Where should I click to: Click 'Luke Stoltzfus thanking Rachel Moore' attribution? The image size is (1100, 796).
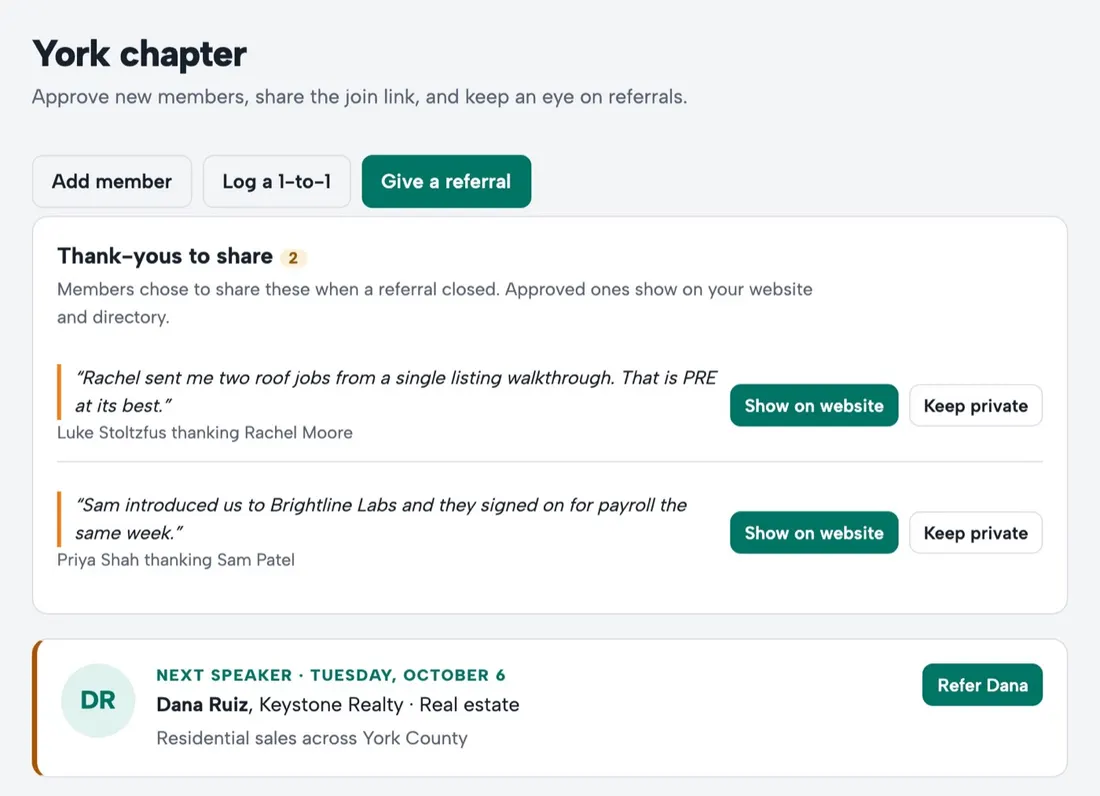click(205, 433)
